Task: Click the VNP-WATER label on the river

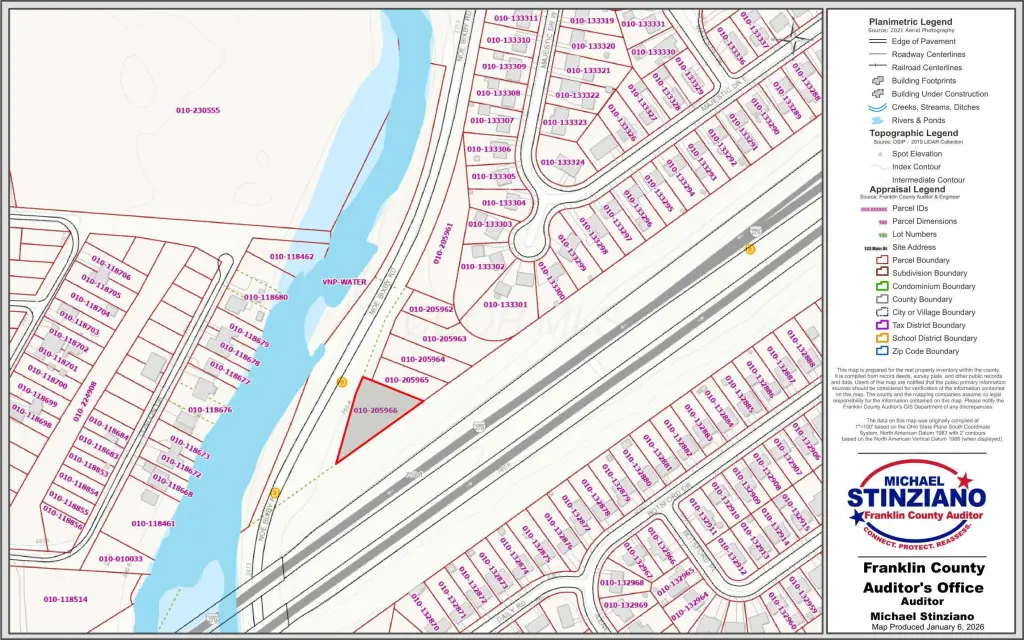Action: pos(344,282)
